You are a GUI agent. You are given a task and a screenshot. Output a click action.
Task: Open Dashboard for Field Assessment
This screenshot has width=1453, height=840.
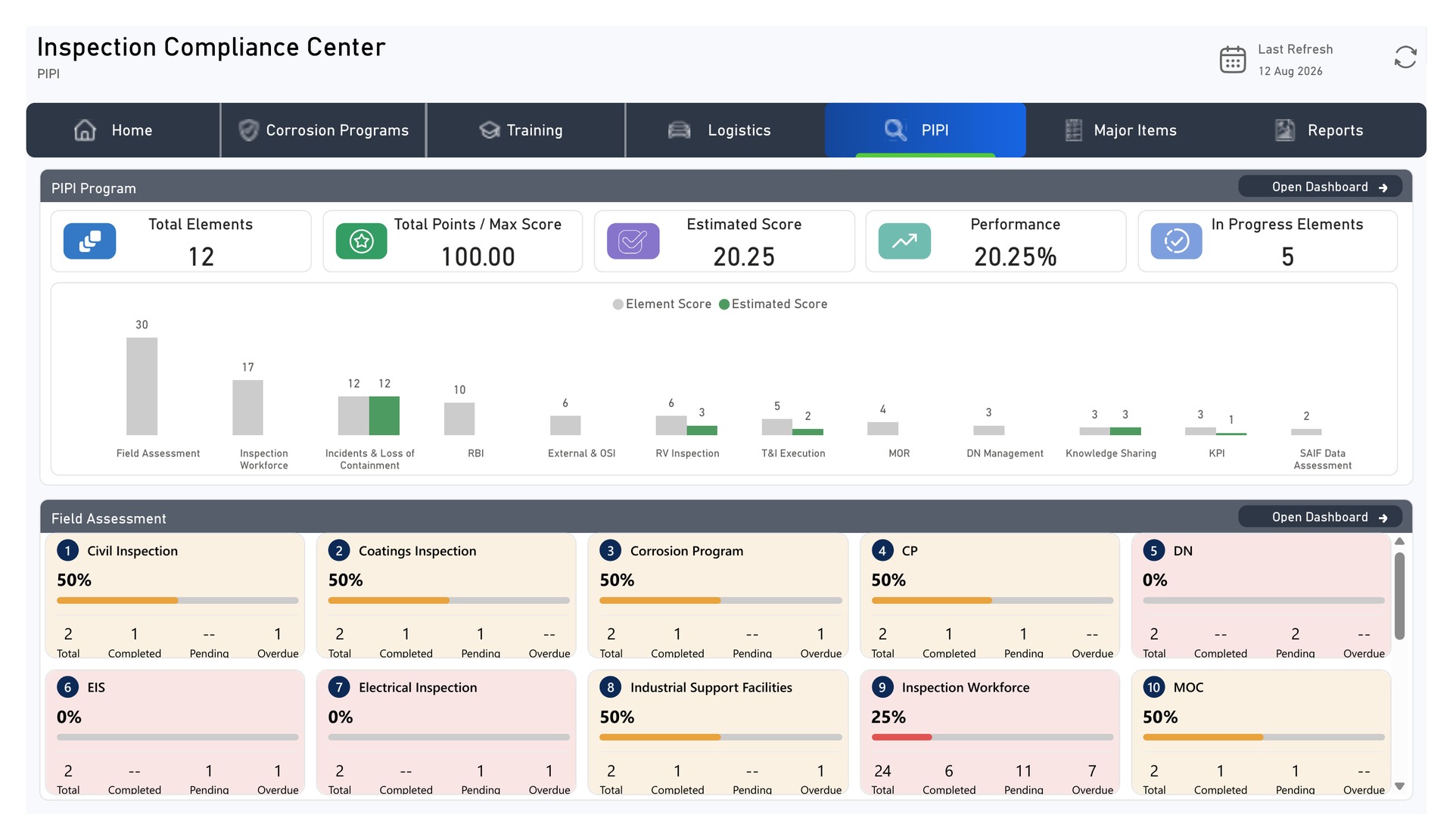click(x=1320, y=517)
